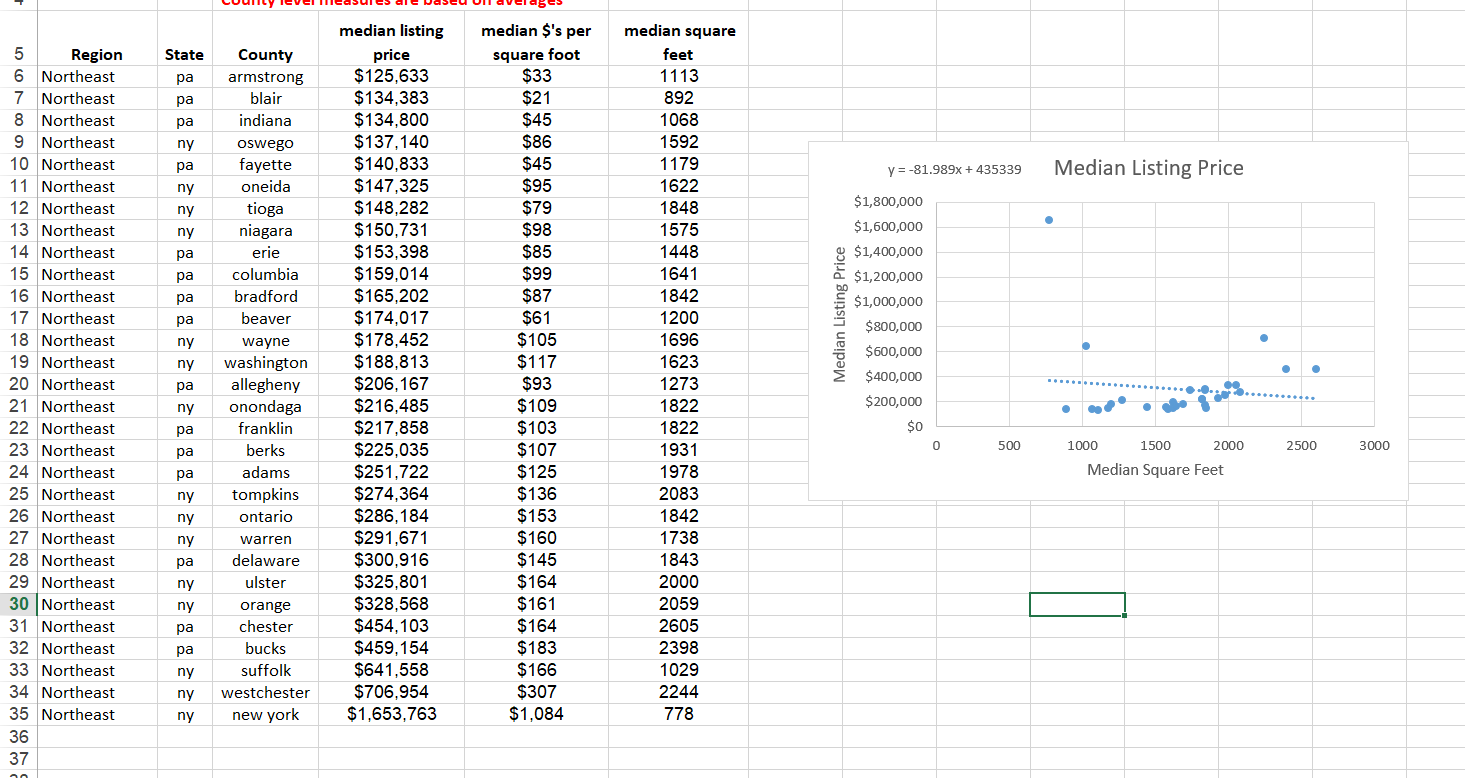This screenshot has width=1465, height=778.
Task: Select the $1,084 per square foot cell
Action: pyautogui.click(x=536, y=715)
